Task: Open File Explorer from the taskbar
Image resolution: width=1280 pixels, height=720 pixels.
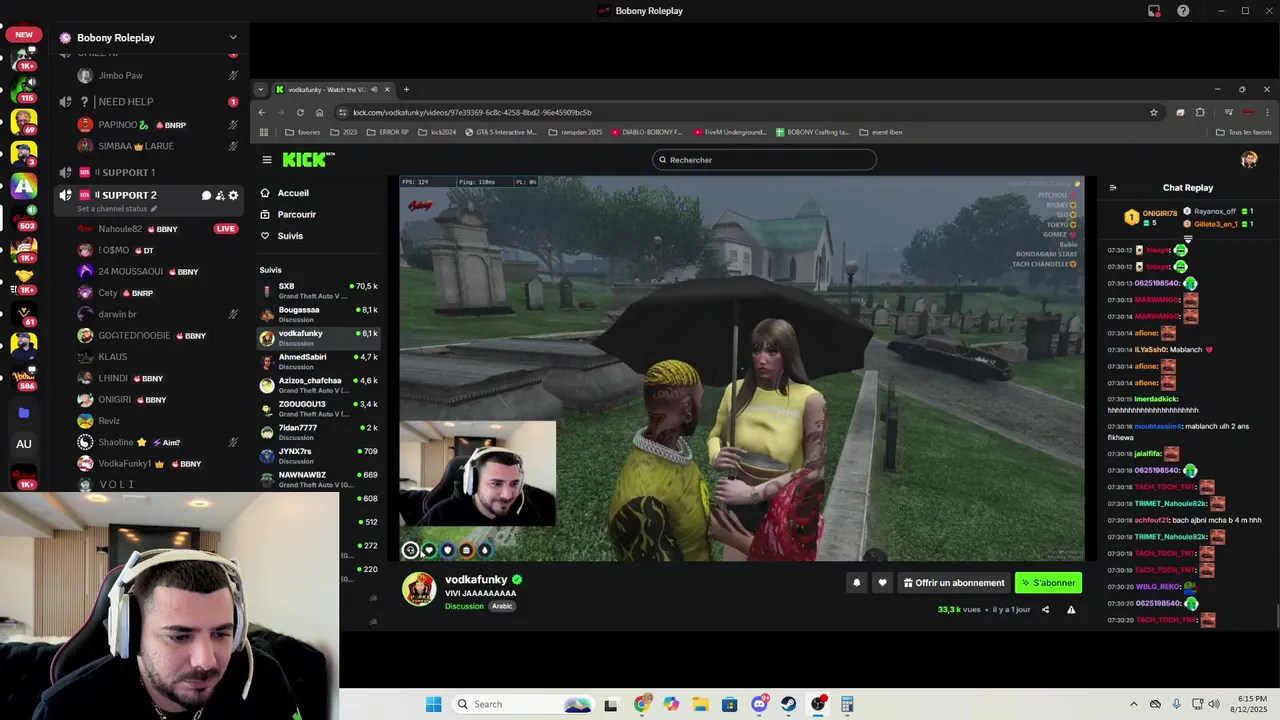Action: coord(700,704)
